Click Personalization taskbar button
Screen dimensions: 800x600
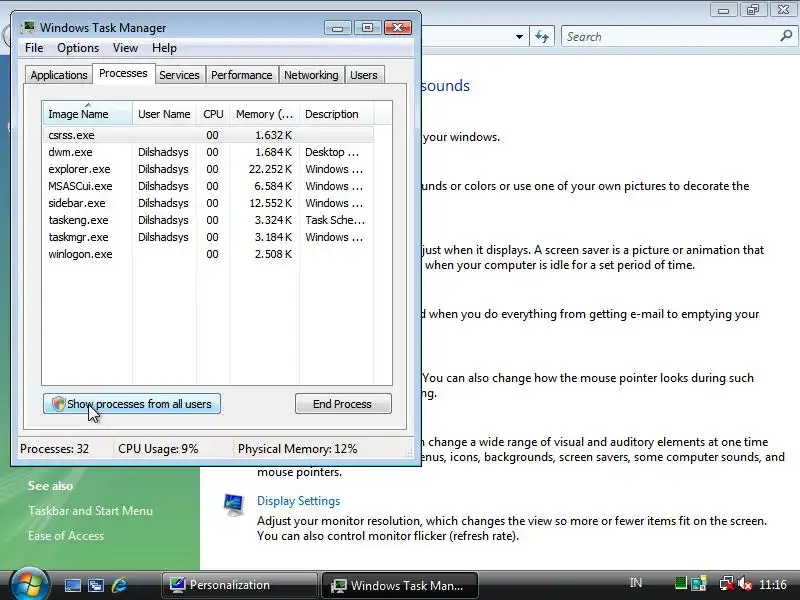(x=239, y=585)
